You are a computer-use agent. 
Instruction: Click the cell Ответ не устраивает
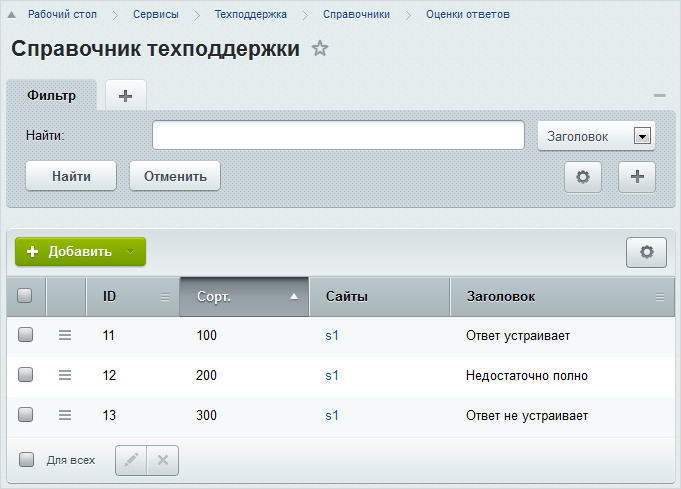coord(527,416)
